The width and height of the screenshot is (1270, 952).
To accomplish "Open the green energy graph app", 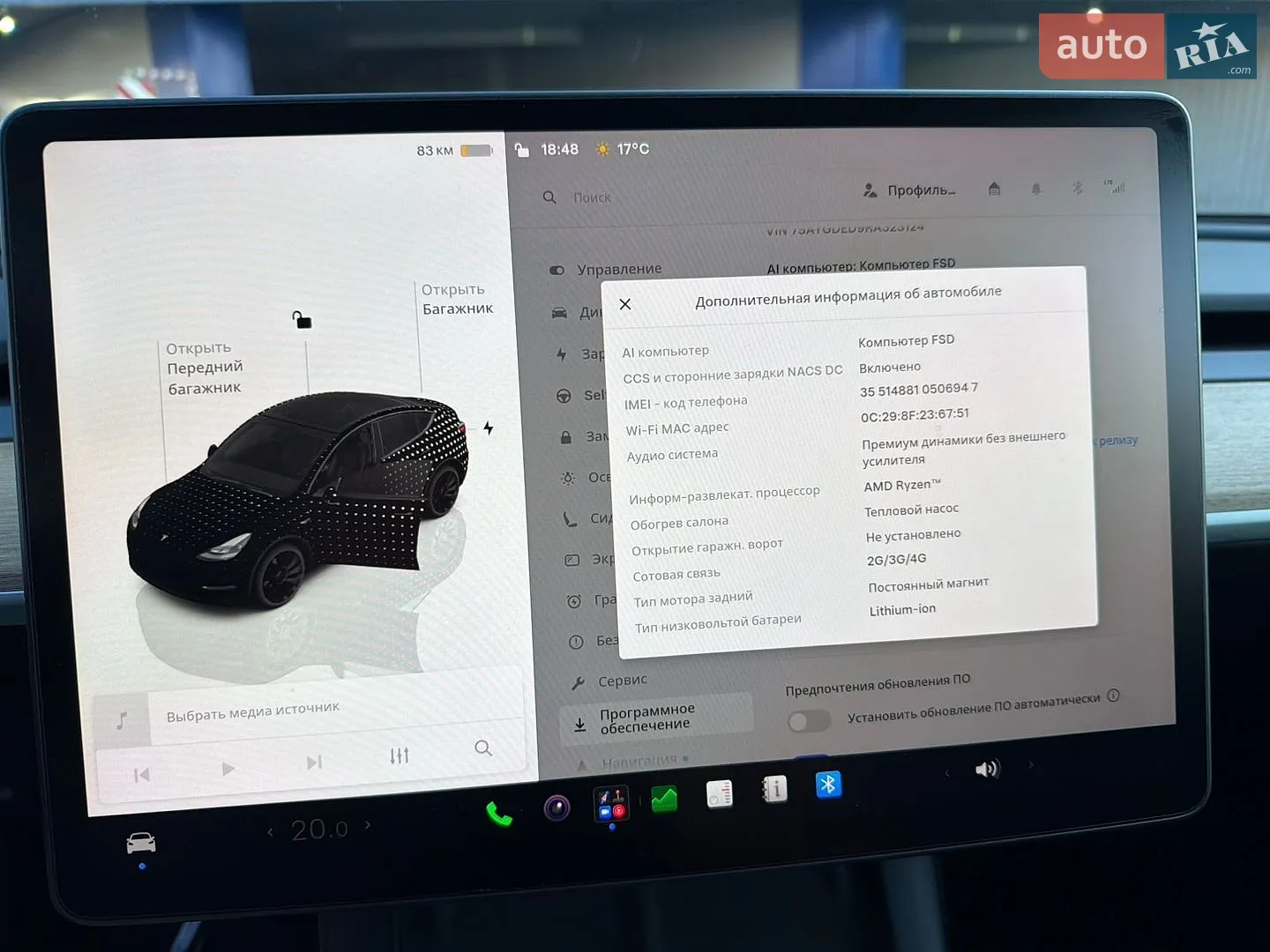I will click(664, 799).
